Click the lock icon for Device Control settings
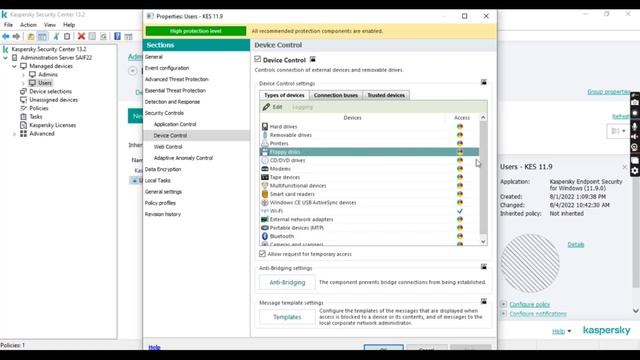 click(484, 82)
